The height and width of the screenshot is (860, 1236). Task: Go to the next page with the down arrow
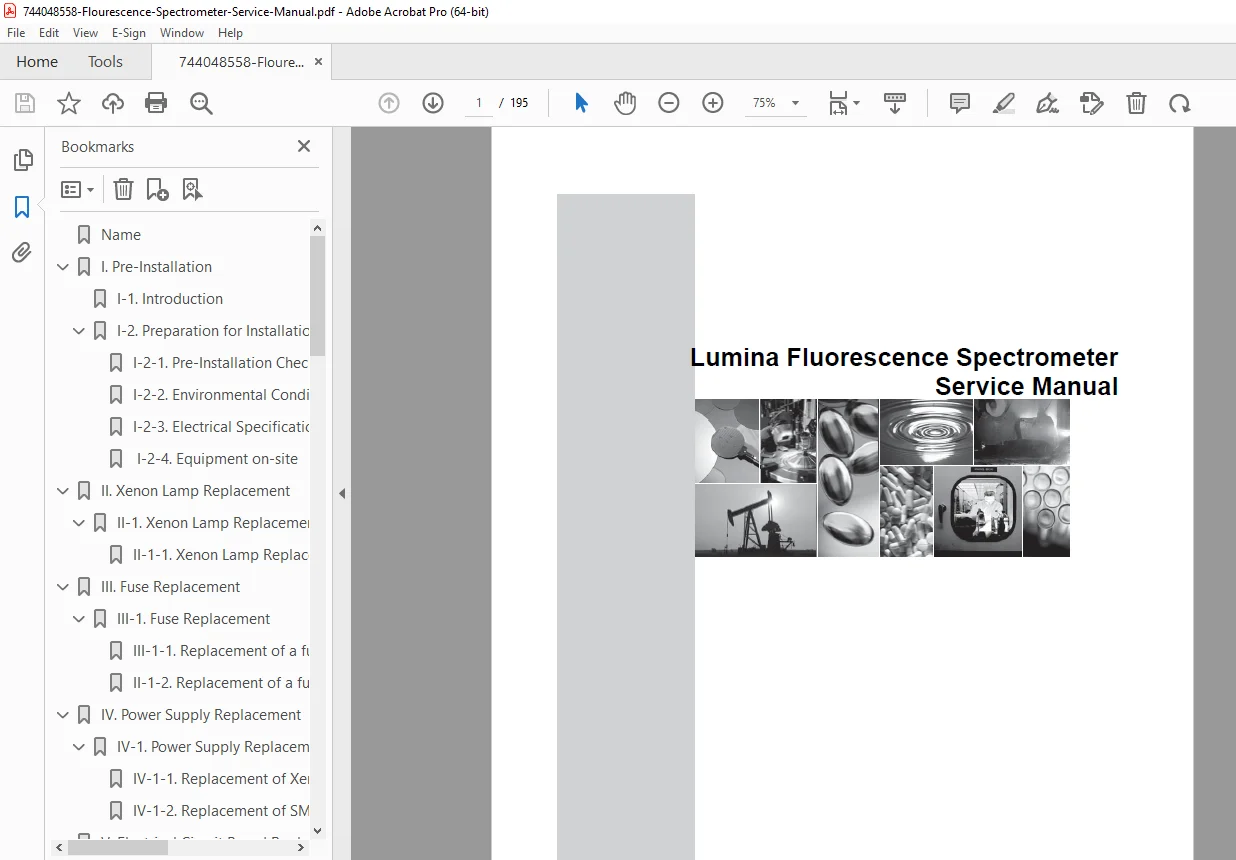point(433,103)
